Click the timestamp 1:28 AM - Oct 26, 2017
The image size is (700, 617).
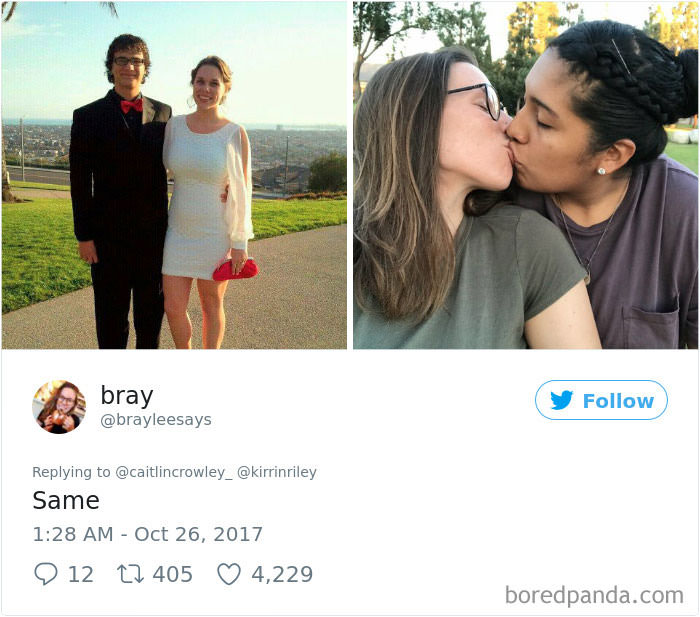pos(148,534)
